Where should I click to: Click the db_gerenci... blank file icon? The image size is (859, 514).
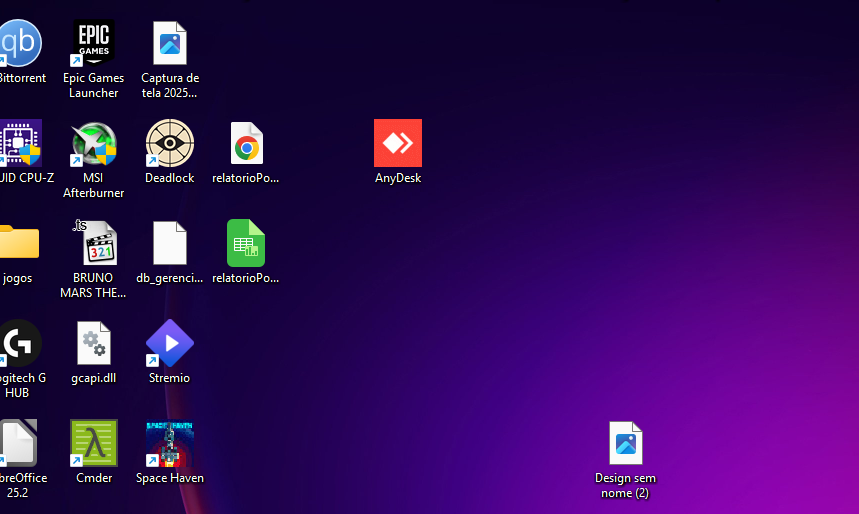[x=170, y=243]
